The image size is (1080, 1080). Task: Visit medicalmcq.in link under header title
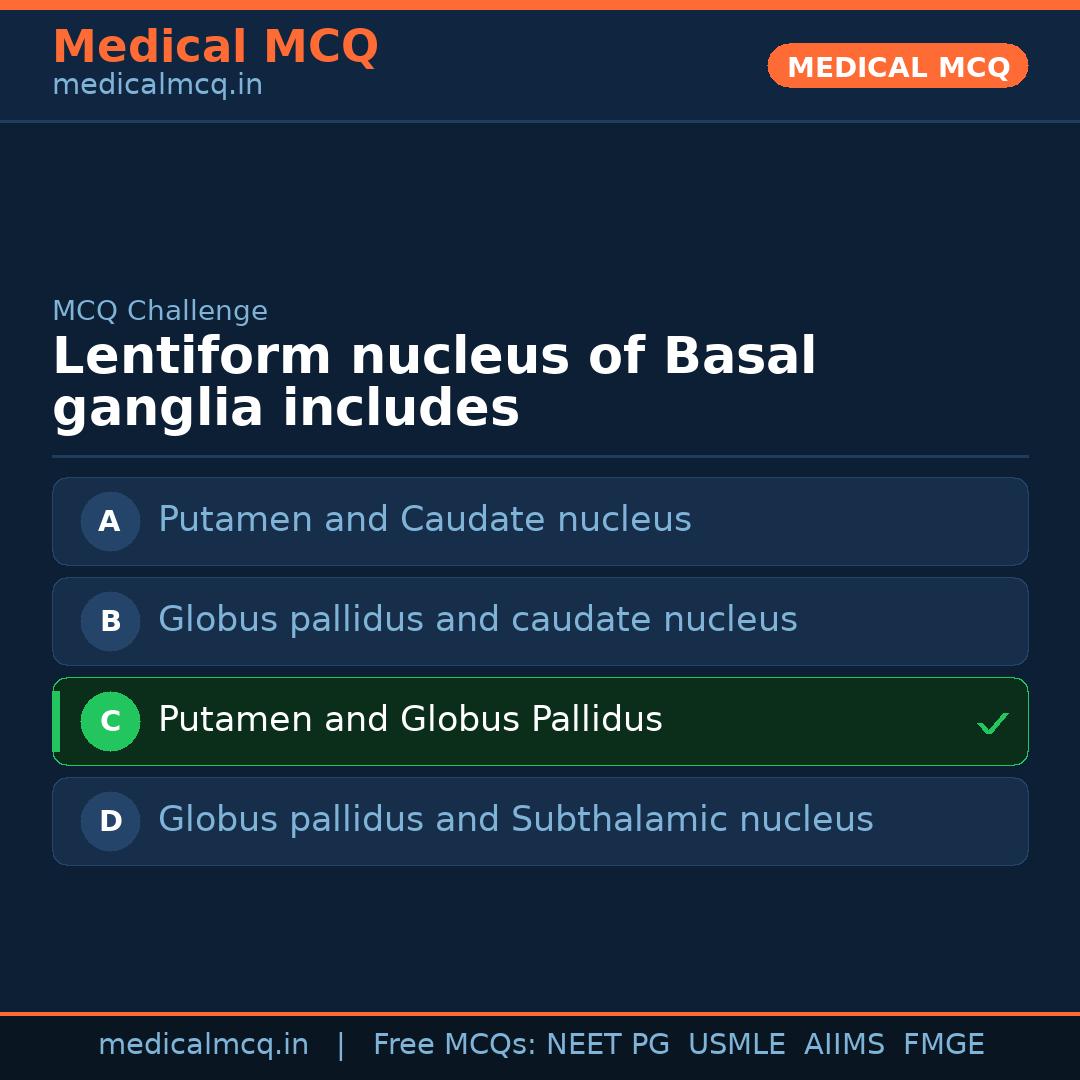[157, 86]
